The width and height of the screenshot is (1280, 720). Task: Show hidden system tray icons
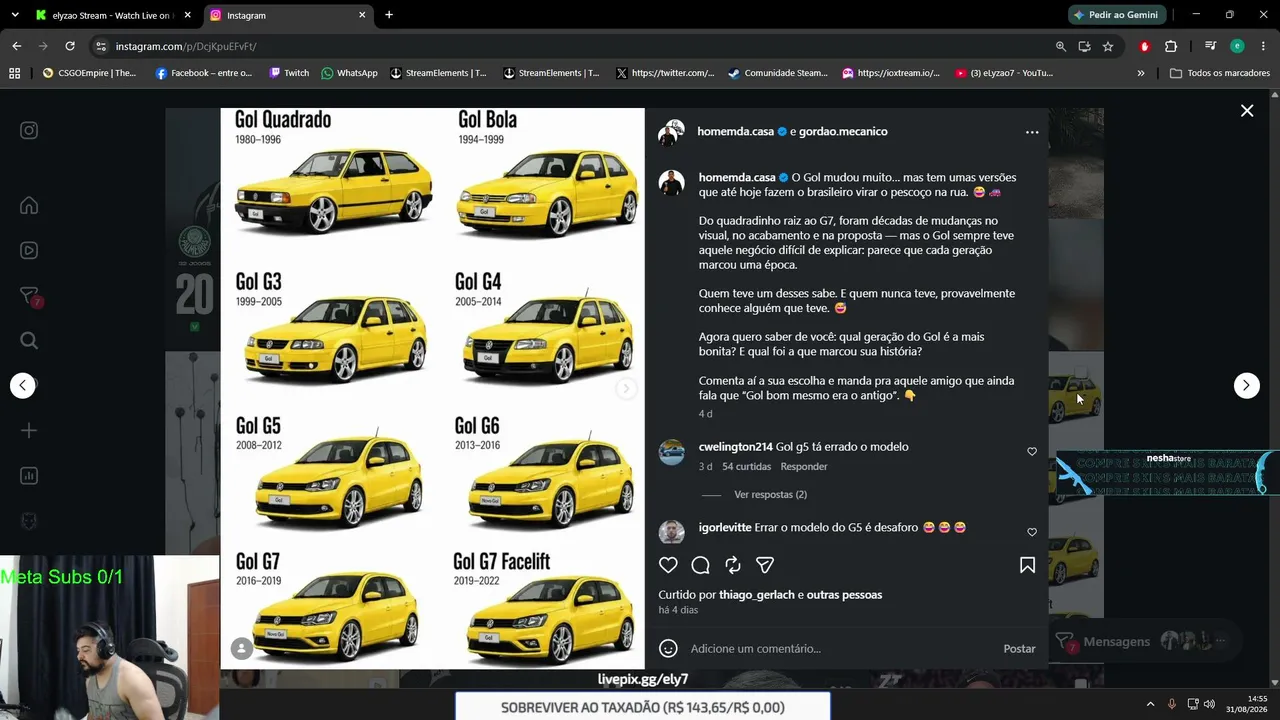(x=1150, y=704)
